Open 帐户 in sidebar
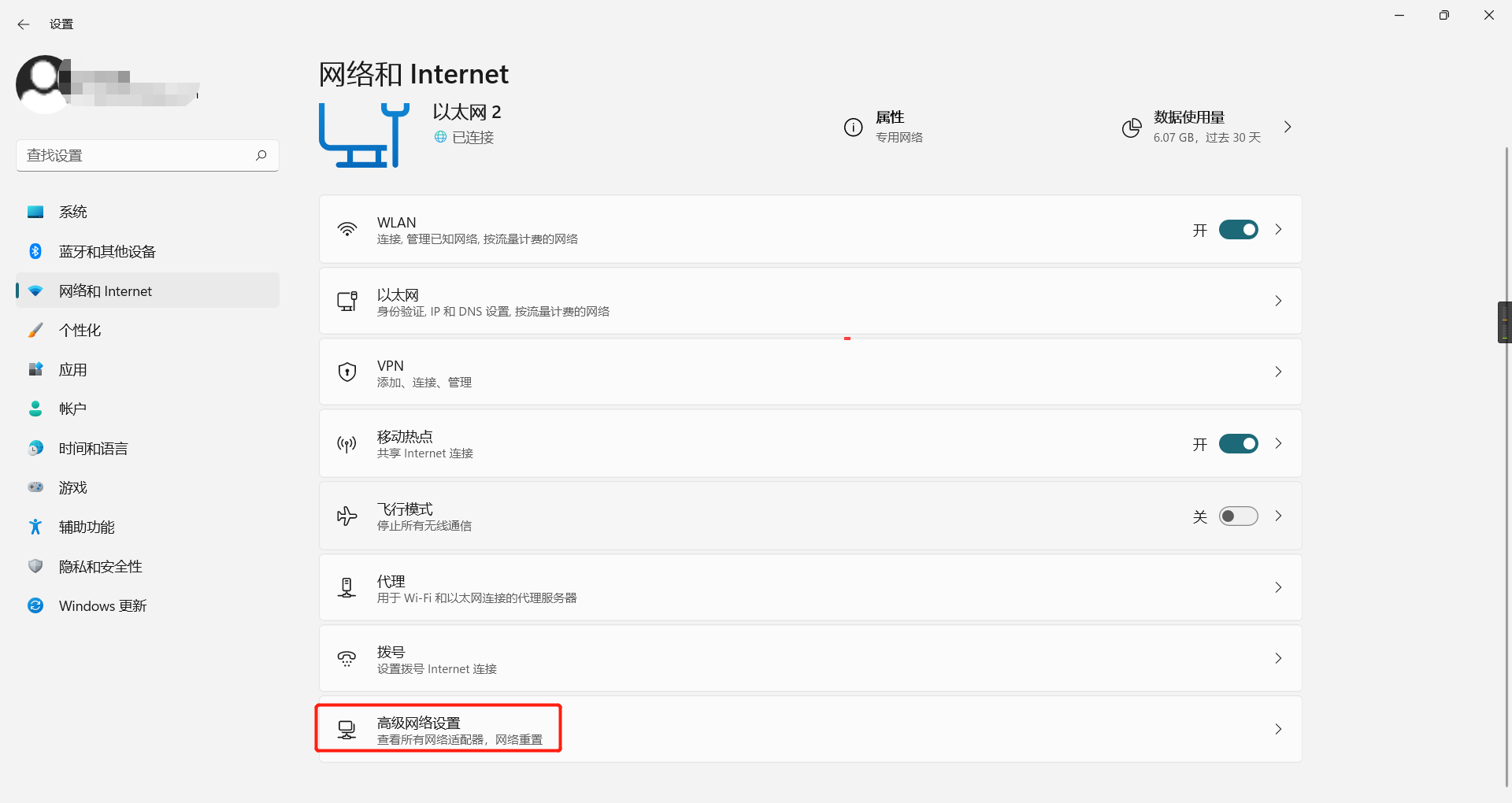Screen dimensions: 1512x803 [x=147, y=409]
